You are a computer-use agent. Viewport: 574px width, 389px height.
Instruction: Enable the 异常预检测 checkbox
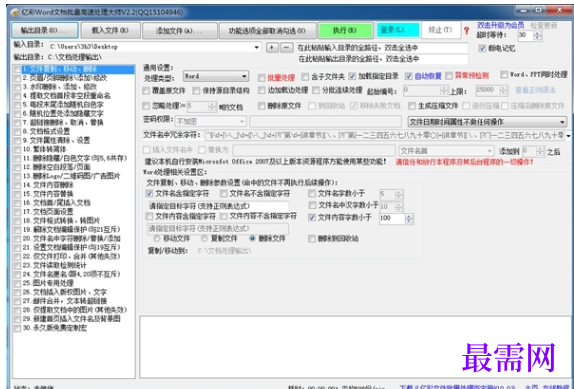[x=449, y=76]
